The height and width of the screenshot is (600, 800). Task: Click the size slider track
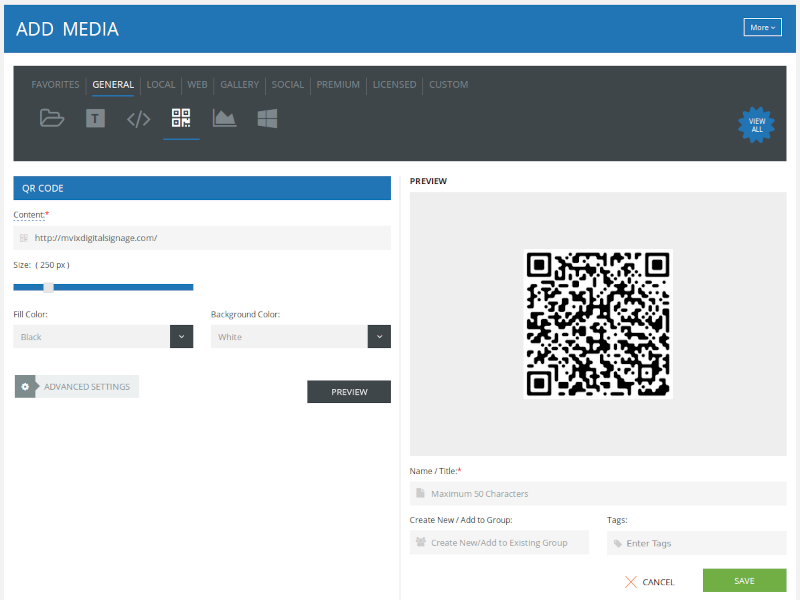point(103,287)
